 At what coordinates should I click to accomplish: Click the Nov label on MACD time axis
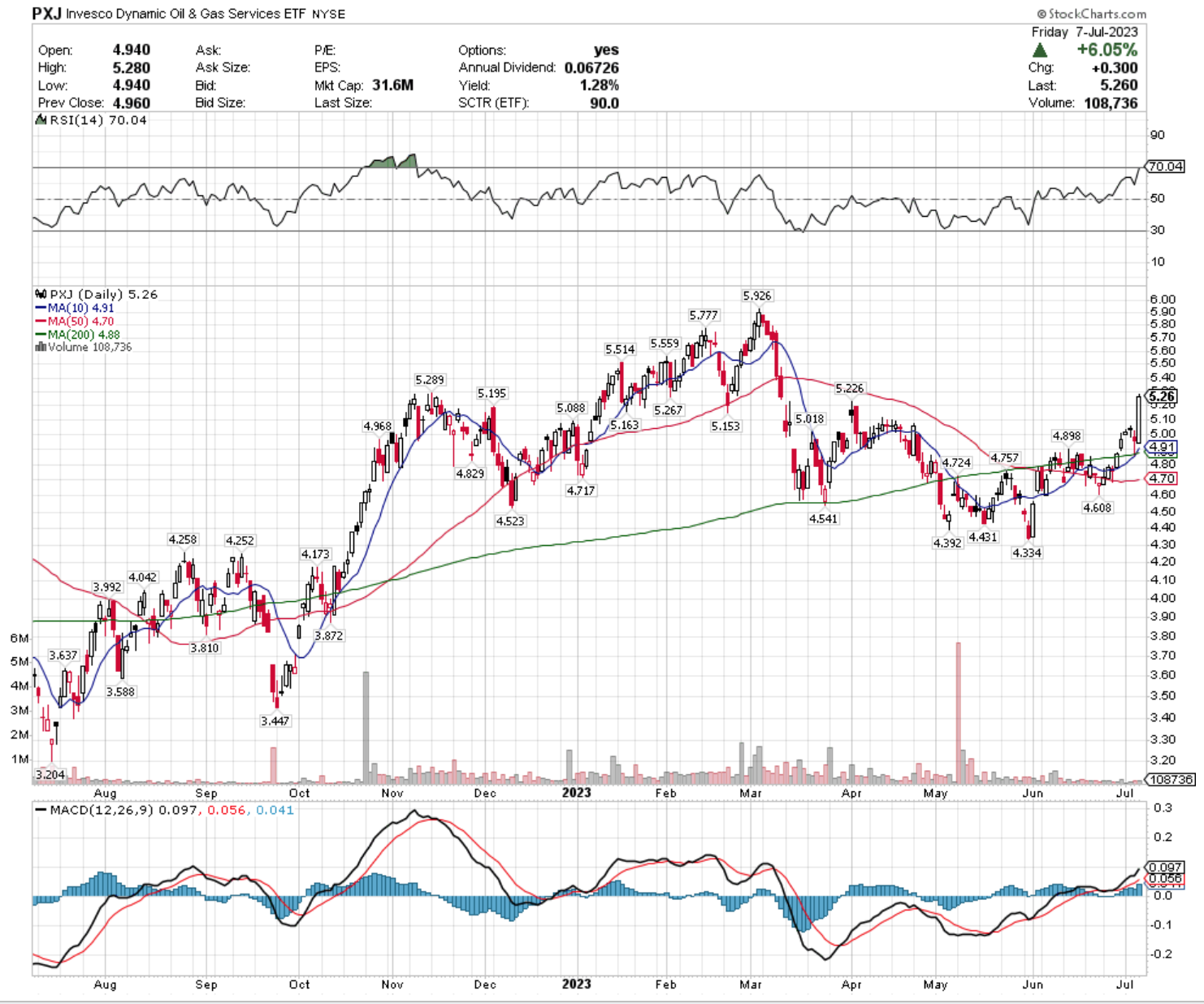(392, 985)
